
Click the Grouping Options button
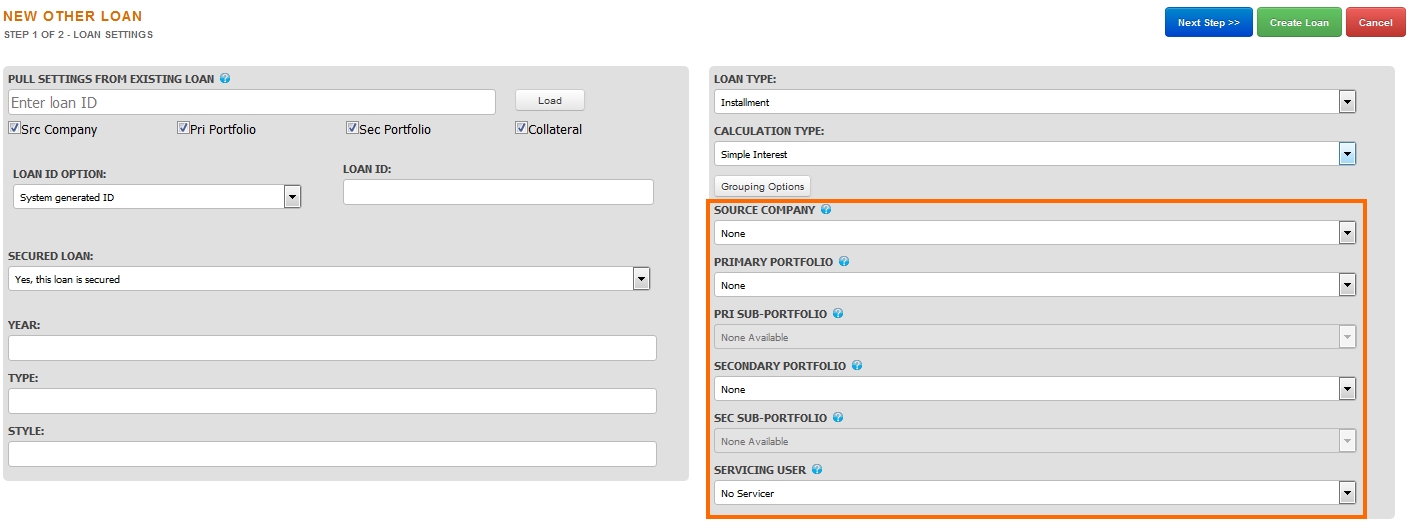(x=762, y=186)
